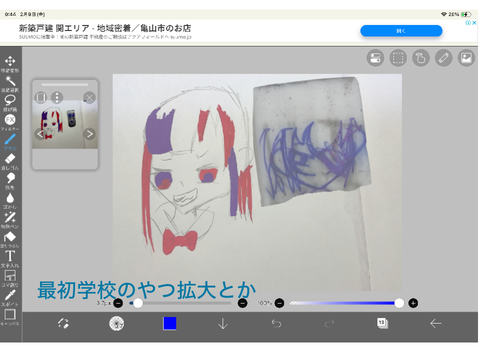Undo the last stroke
The width and height of the screenshot is (480, 360).
point(276,323)
